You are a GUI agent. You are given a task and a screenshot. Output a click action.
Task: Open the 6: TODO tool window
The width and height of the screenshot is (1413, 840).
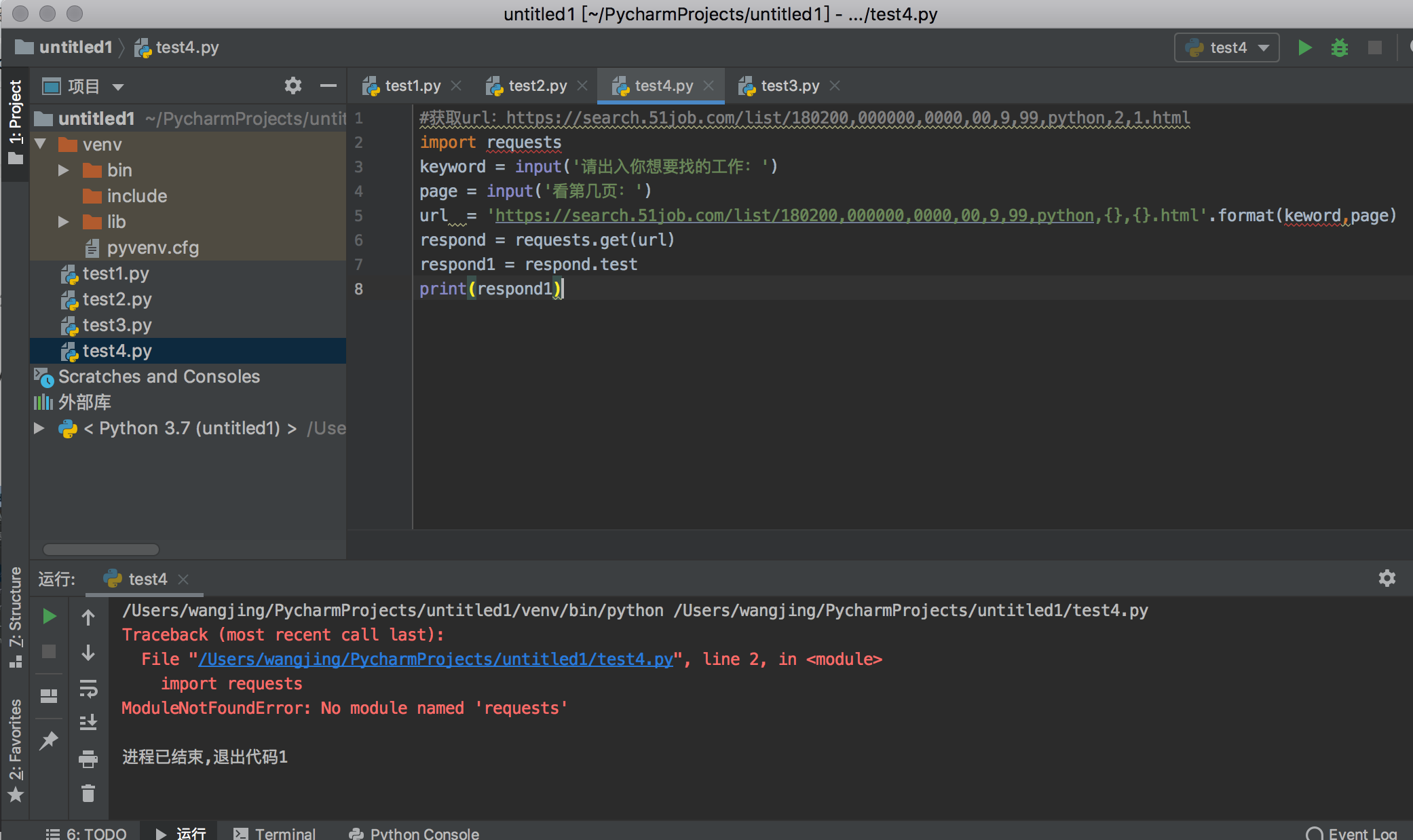tap(86, 833)
